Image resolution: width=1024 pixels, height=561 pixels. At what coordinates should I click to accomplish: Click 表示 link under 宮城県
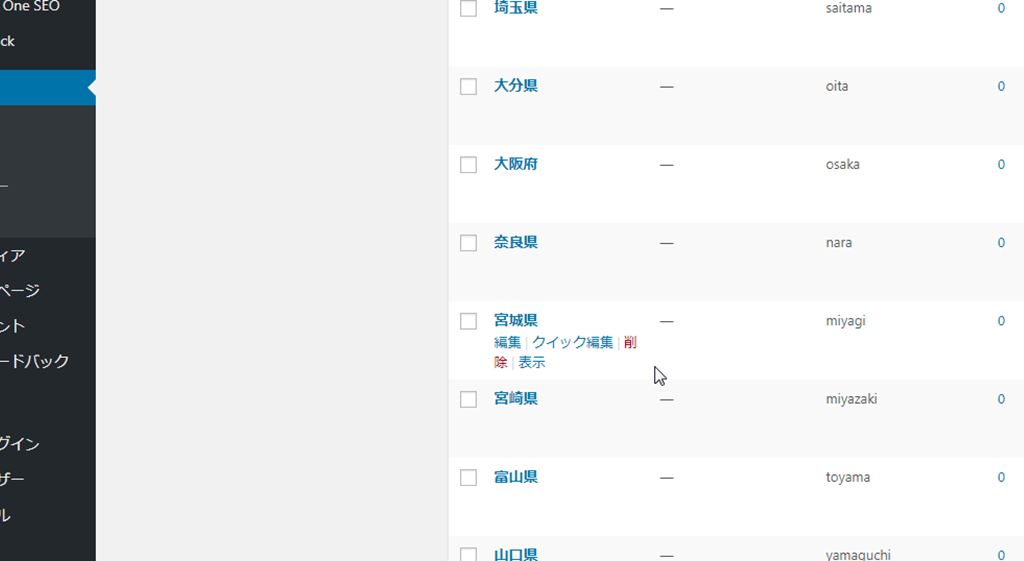pyautogui.click(x=532, y=363)
